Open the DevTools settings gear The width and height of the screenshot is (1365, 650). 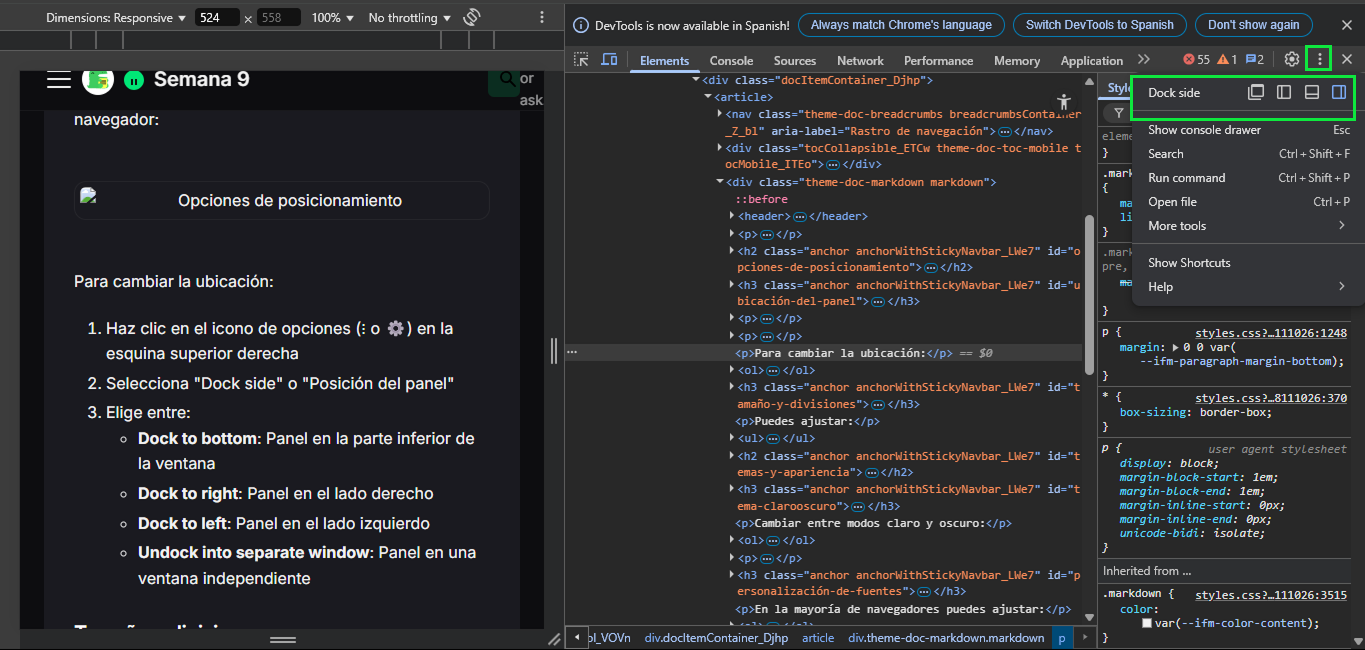click(1292, 60)
